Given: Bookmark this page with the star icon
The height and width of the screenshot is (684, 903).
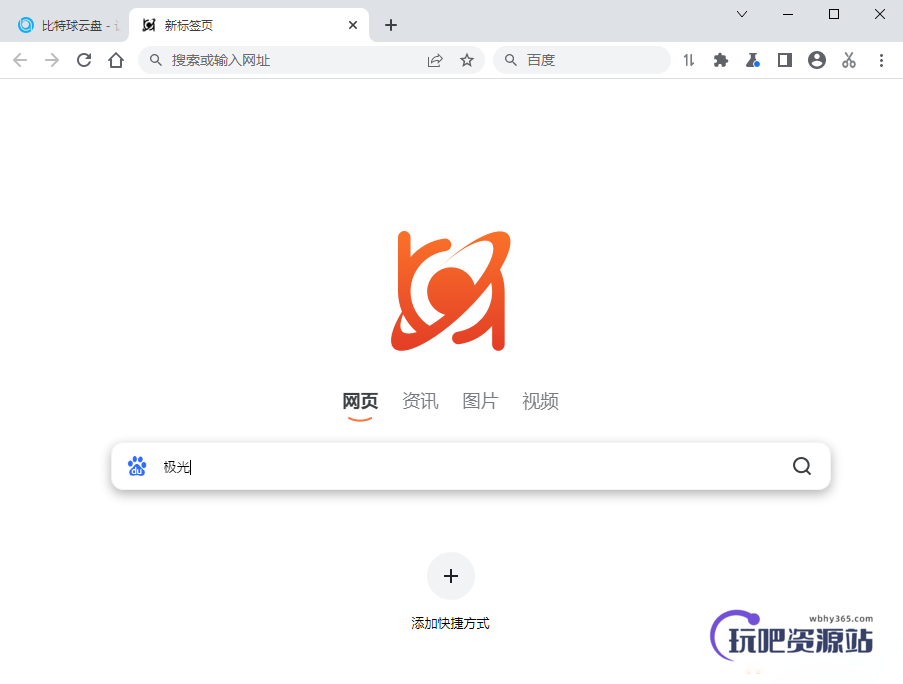Looking at the screenshot, I should 467,60.
